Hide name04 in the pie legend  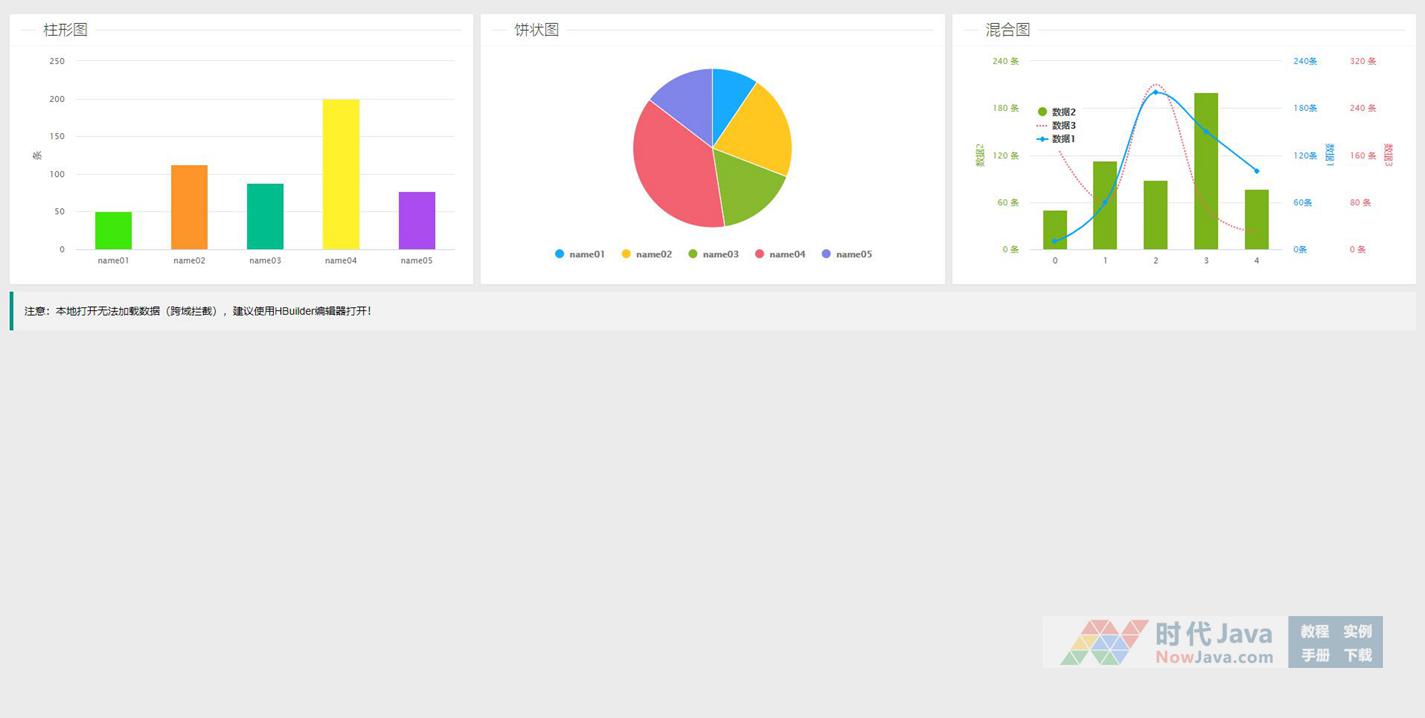tap(780, 254)
